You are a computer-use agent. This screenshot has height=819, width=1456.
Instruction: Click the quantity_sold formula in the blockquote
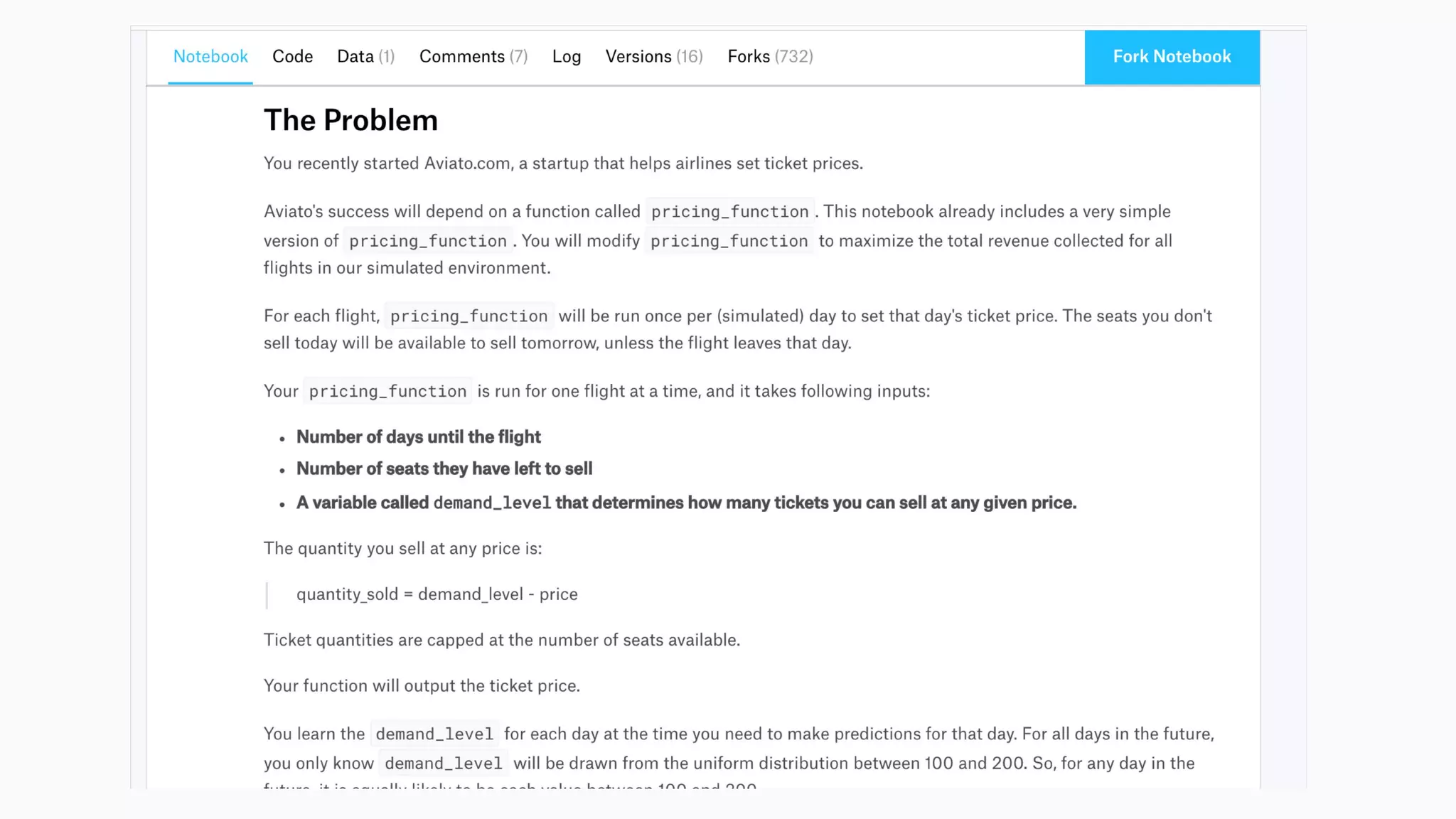point(437,594)
